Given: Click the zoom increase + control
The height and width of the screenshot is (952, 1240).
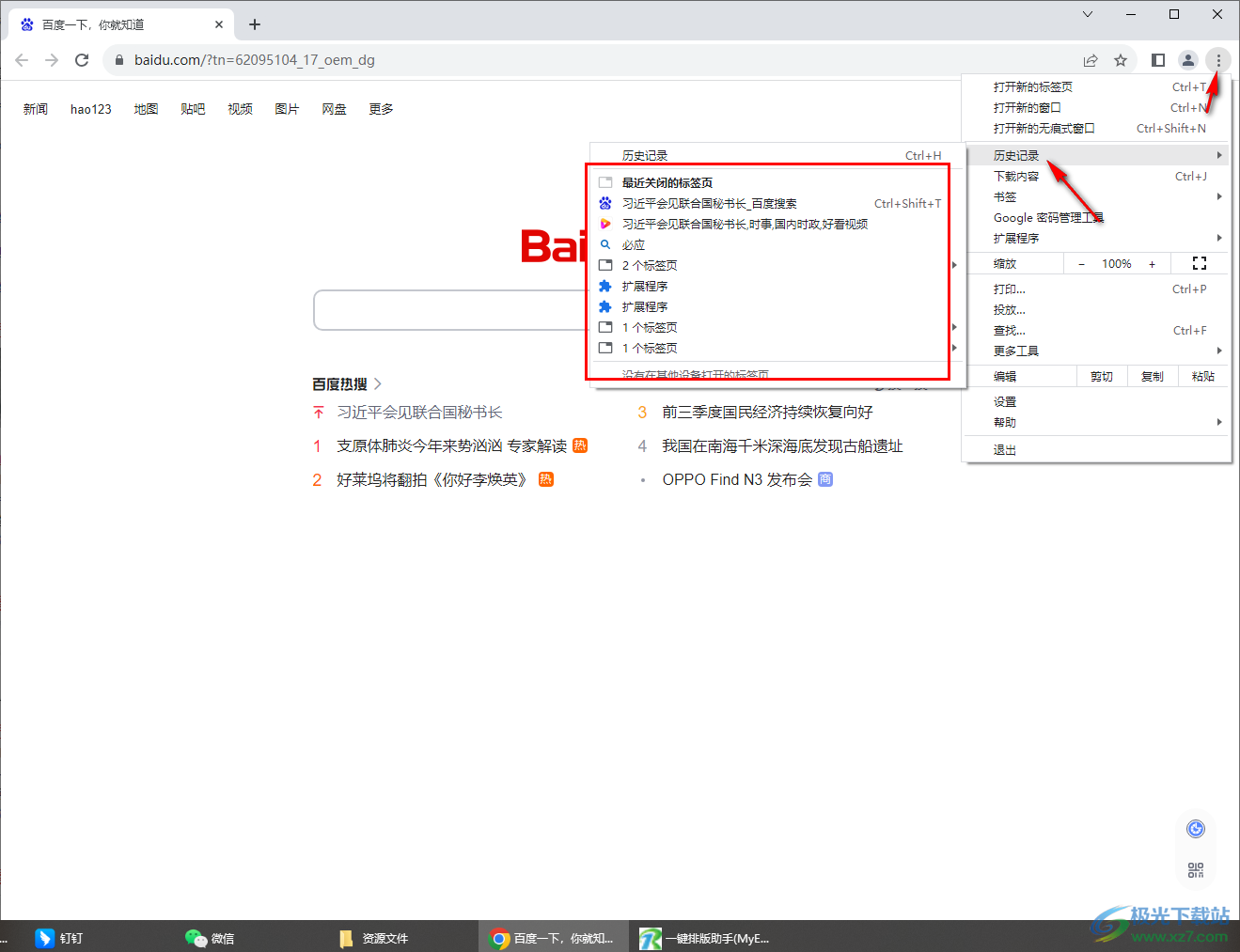Looking at the screenshot, I should [1153, 263].
